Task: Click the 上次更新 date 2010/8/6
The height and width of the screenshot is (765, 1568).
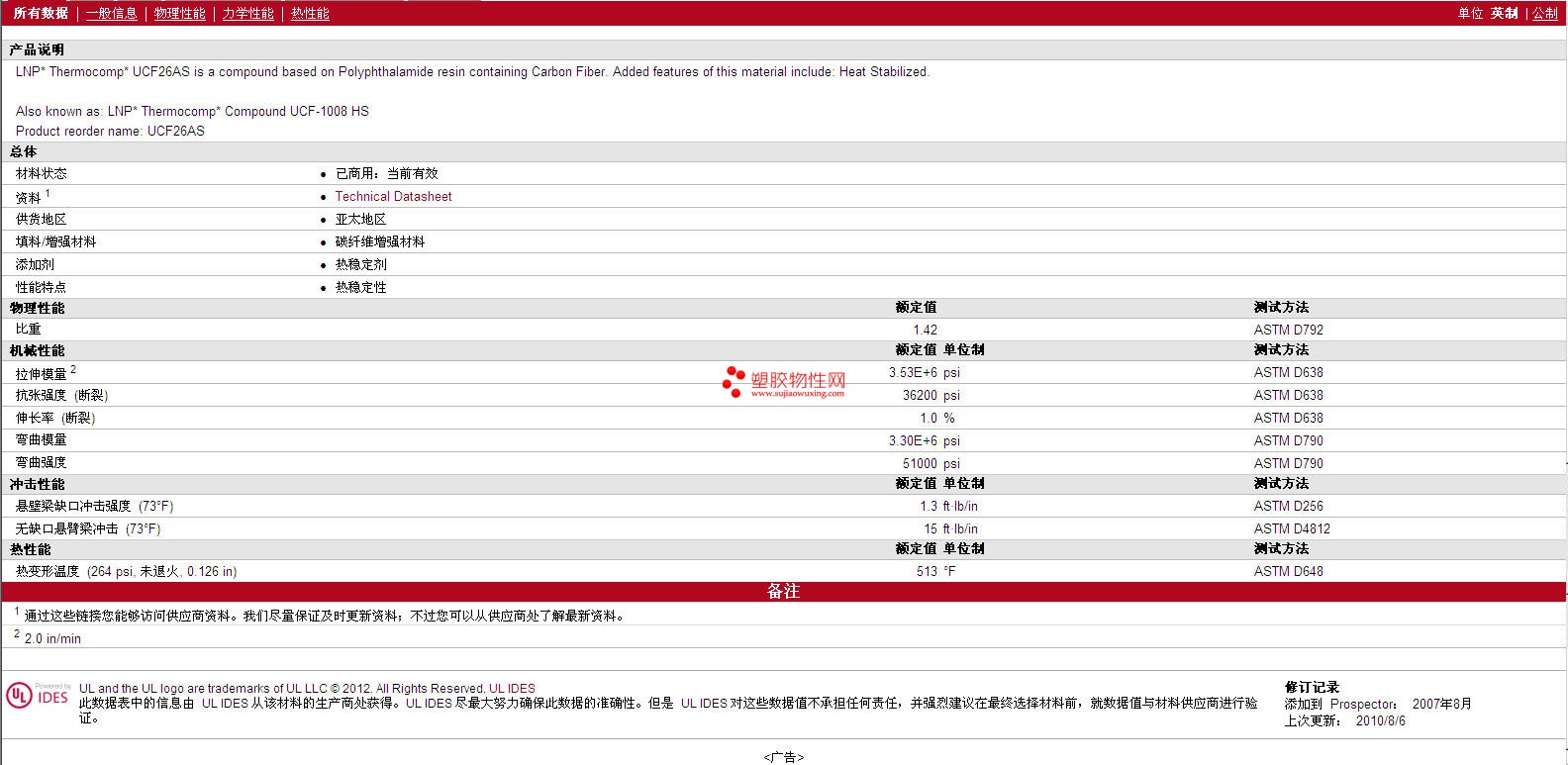Action: [x=1380, y=720]
